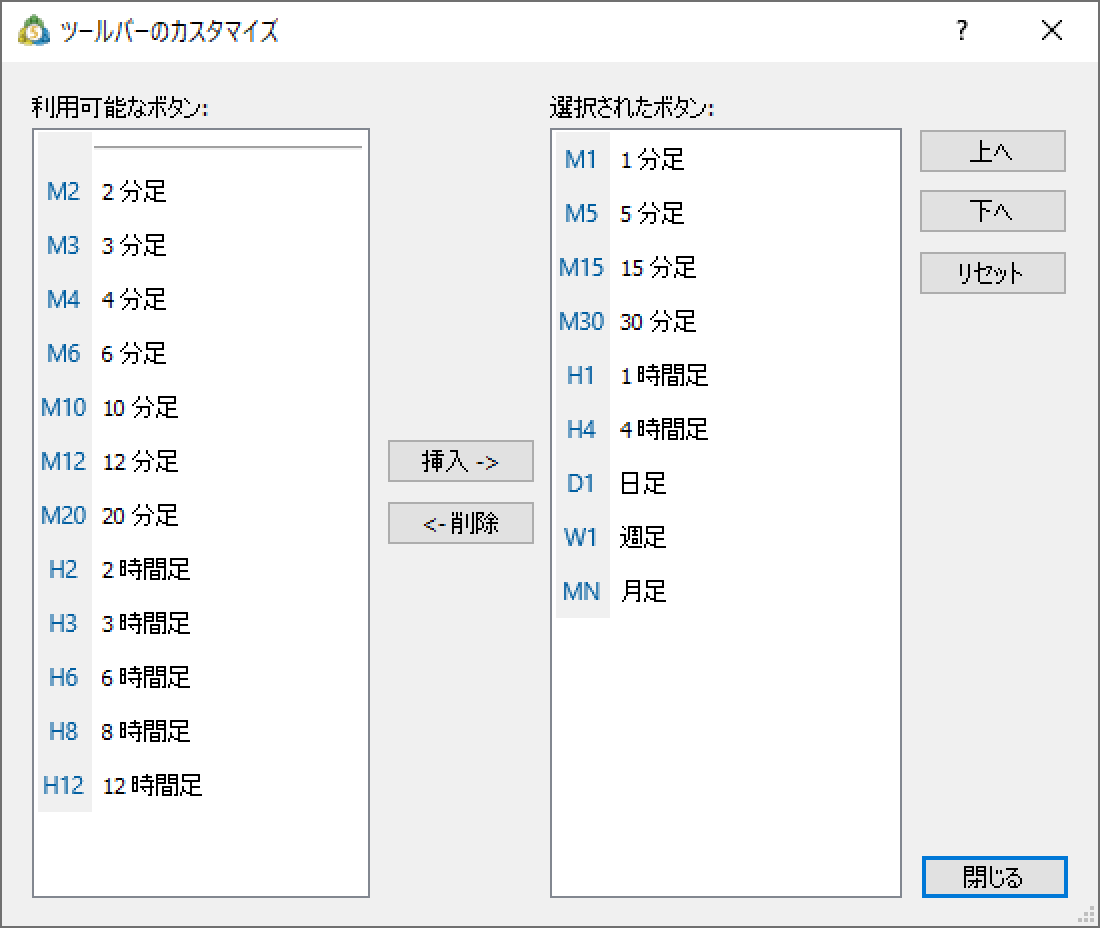Select the H4 timeframe icon

[582, 430]
